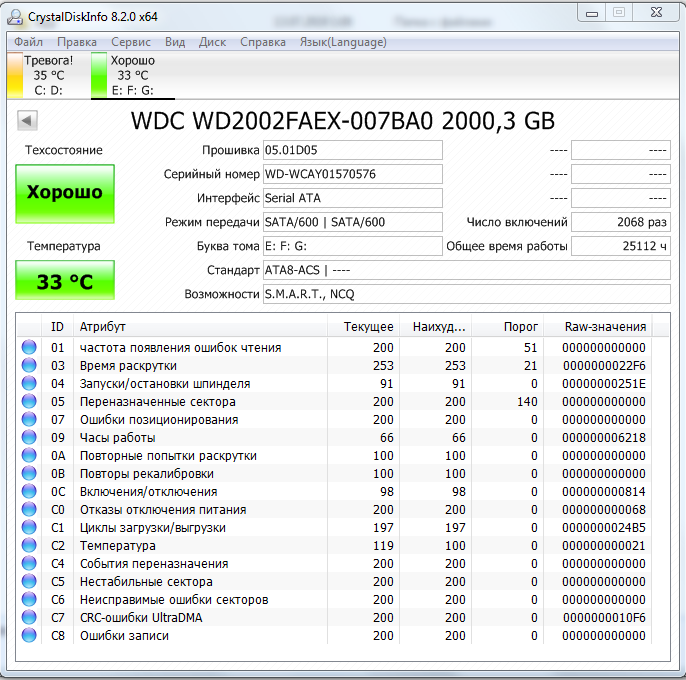Open the Справка menu
The height and width of the screenshot is (680, 686).
262,42
